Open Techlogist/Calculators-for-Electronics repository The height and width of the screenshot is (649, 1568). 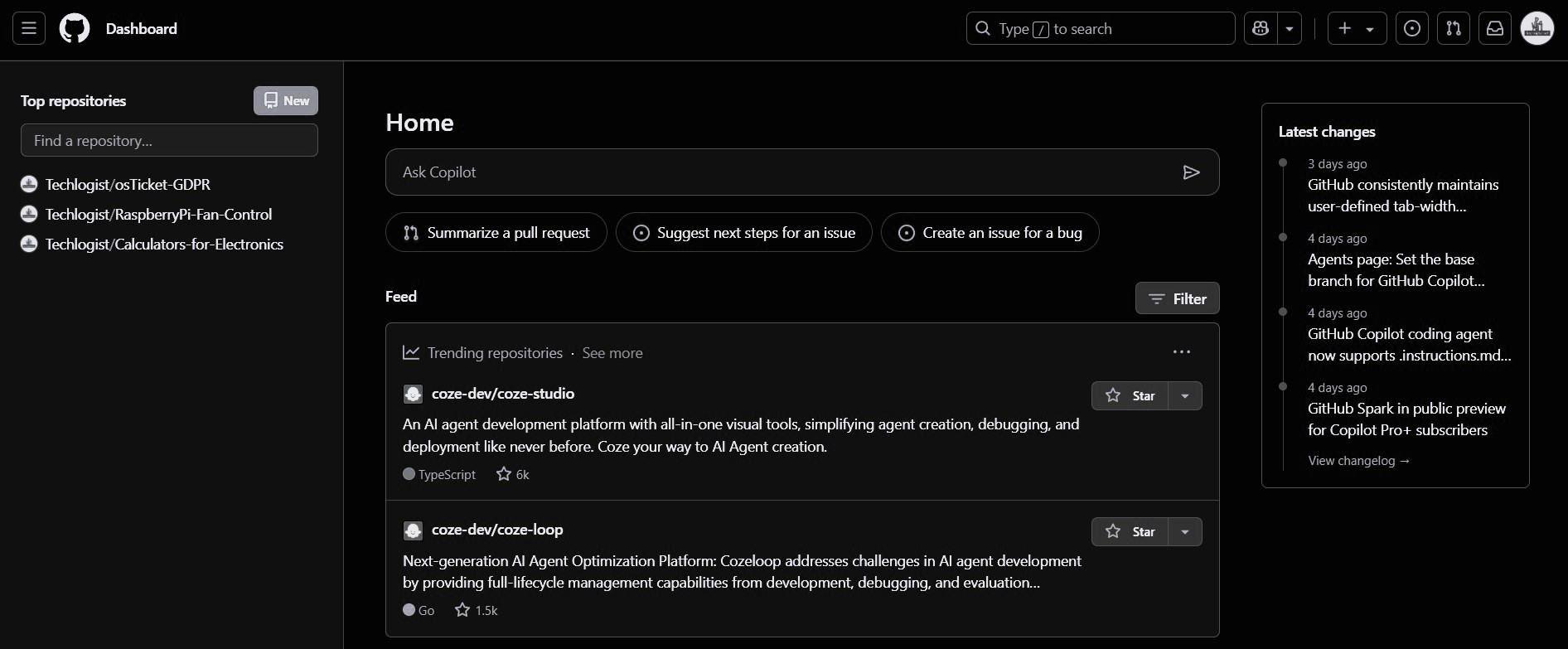(164, 244)
